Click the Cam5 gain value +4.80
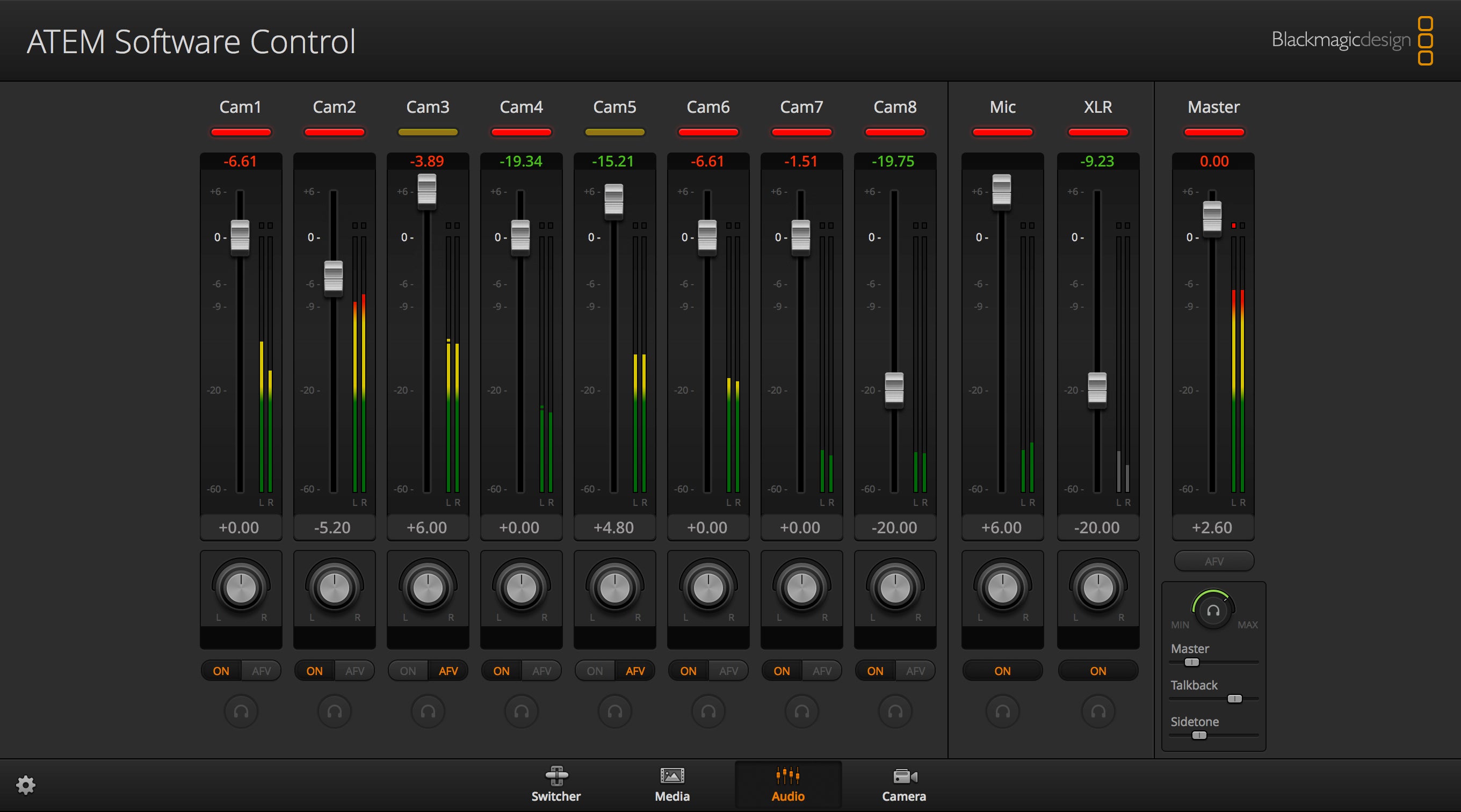 (613, 528)
